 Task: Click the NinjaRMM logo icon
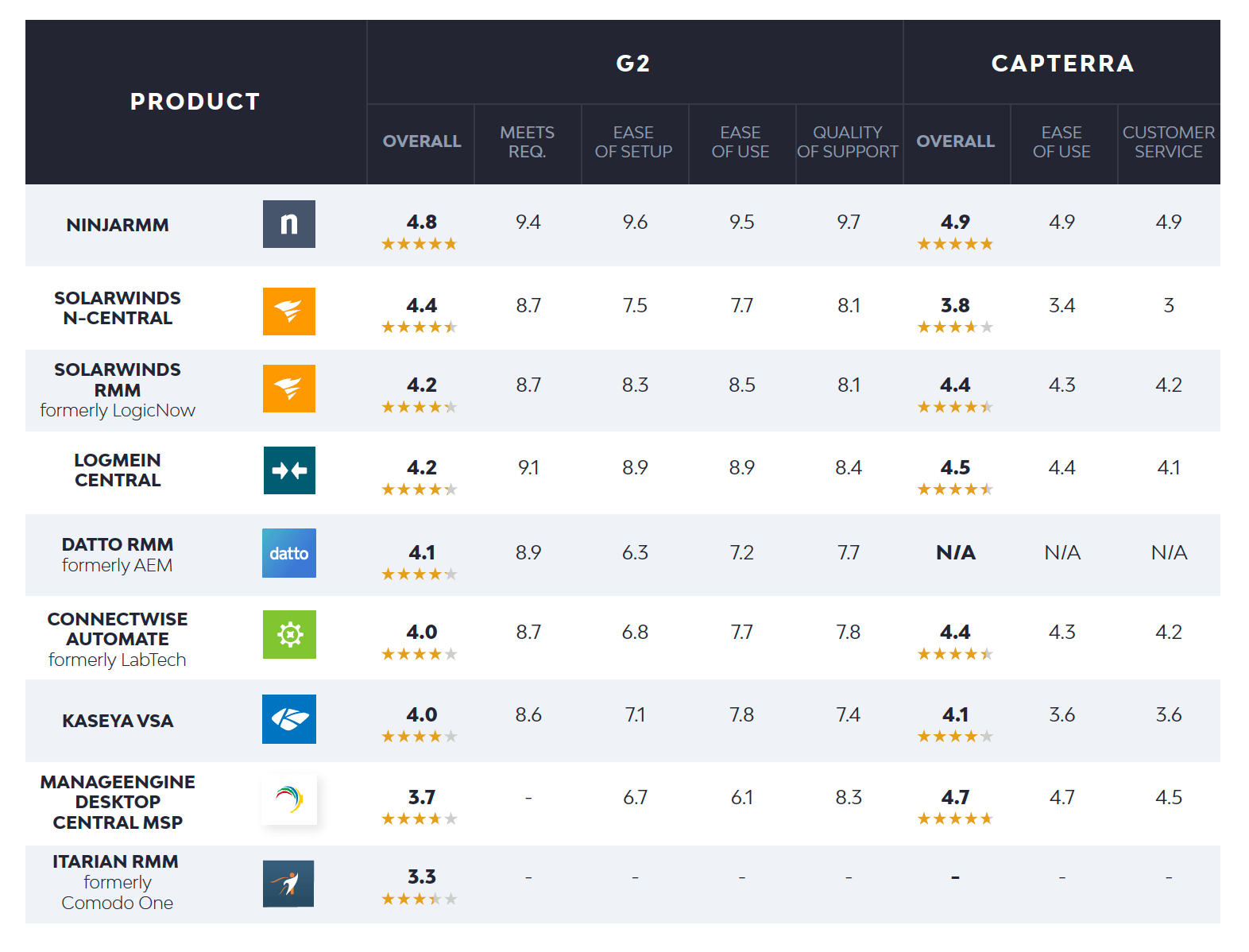288,224
